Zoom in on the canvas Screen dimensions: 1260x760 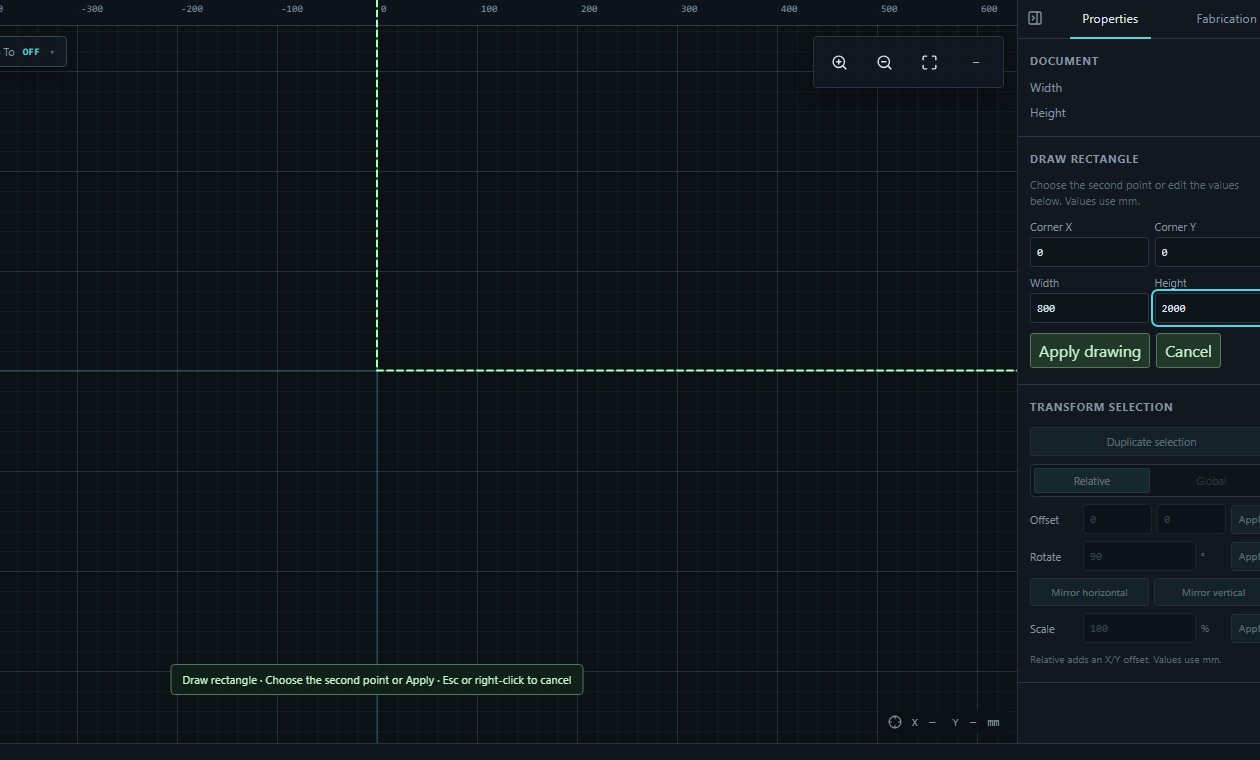coord(840,62)
